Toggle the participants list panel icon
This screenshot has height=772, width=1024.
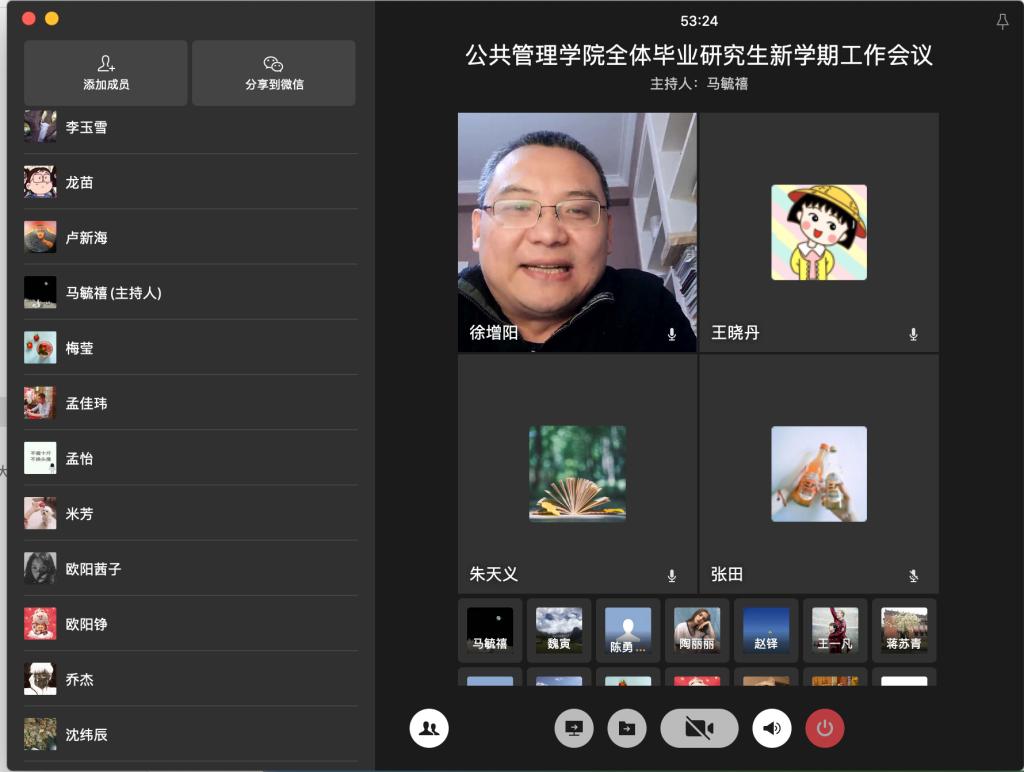coord(429,728)
